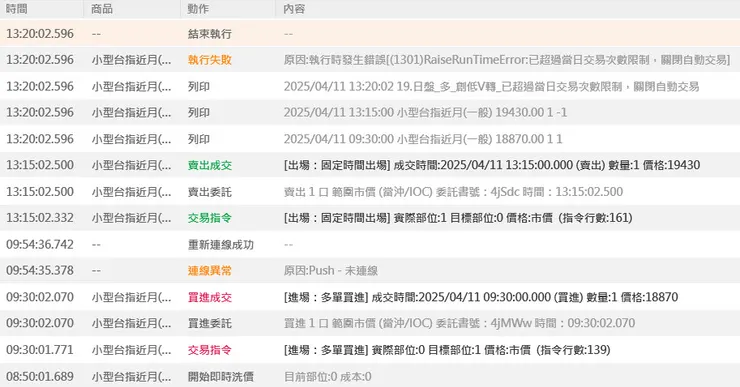Image resolution: width=740 pixels, height=387 pixels.
Task: Select the buy order text with 委託書號 4jMWw
Action: [459, 323]
